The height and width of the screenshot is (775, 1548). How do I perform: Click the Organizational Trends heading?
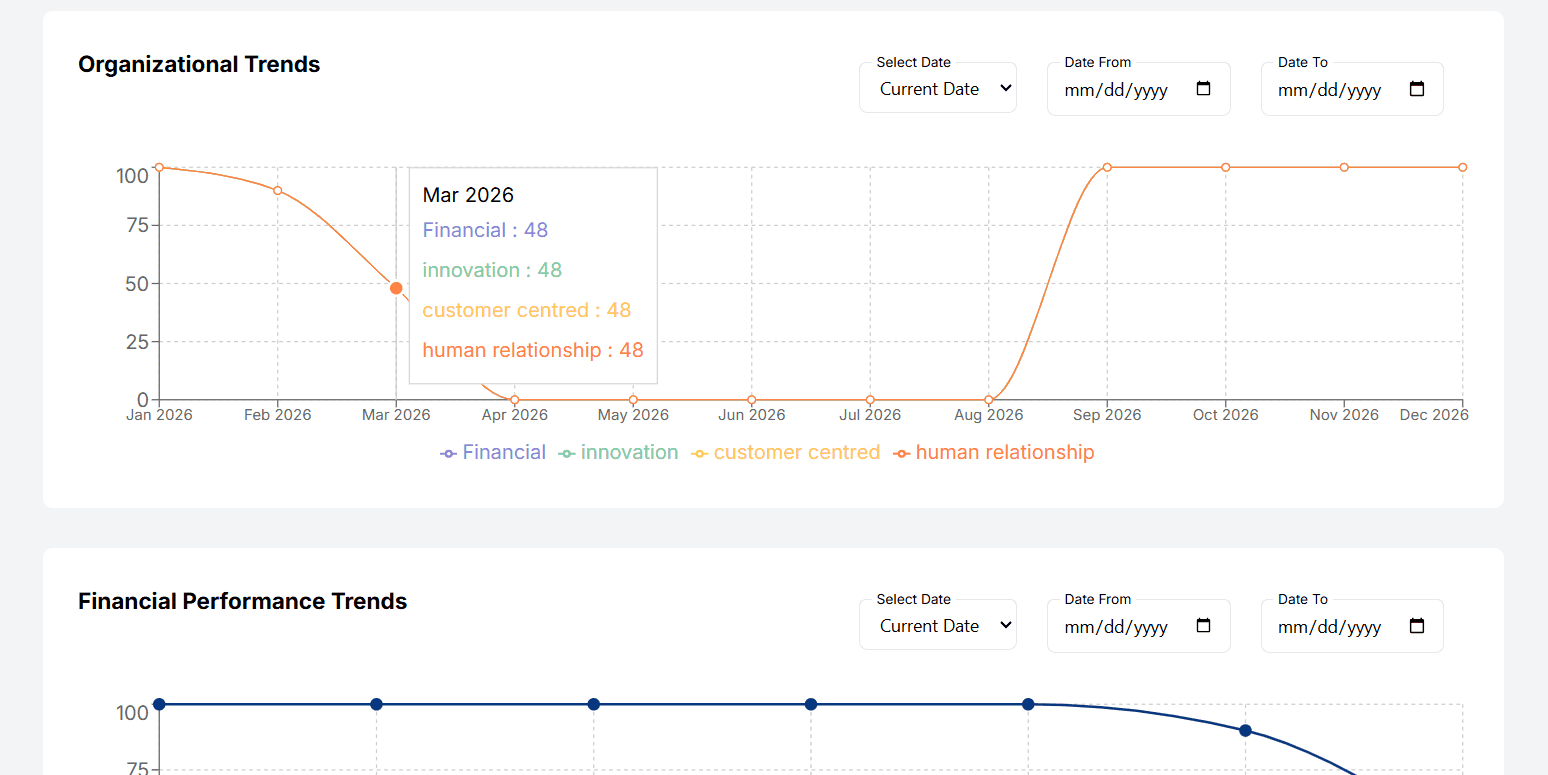tap(199, 64)
